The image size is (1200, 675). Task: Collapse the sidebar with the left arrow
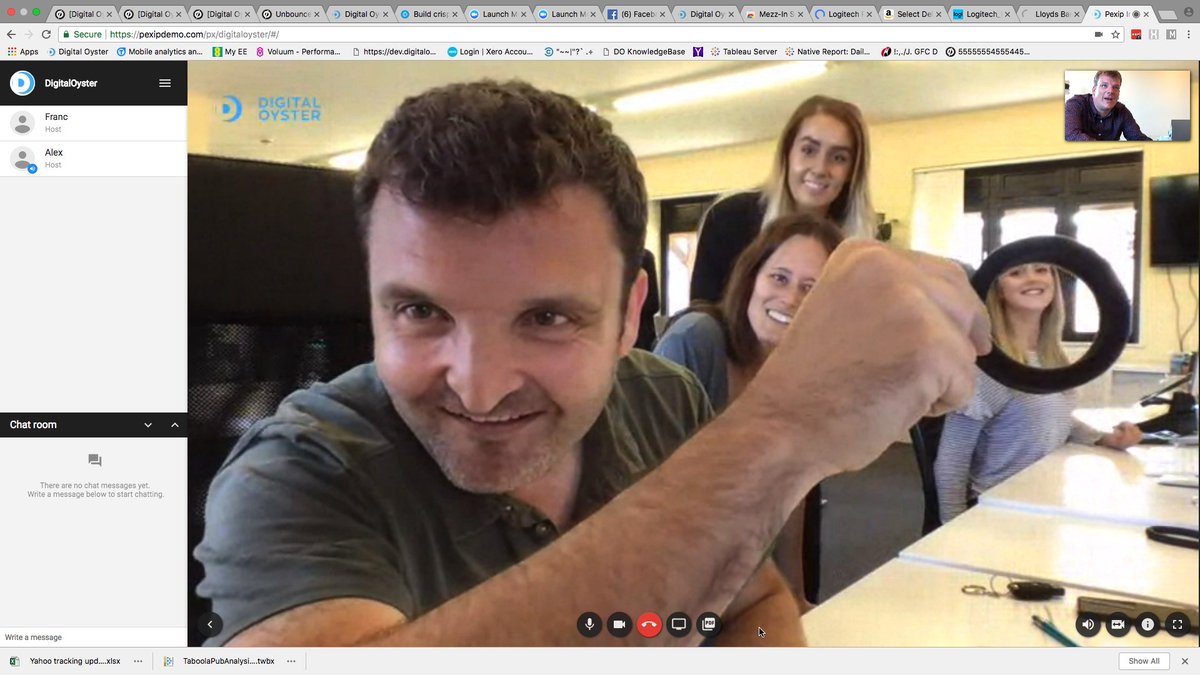pos(210,624)
